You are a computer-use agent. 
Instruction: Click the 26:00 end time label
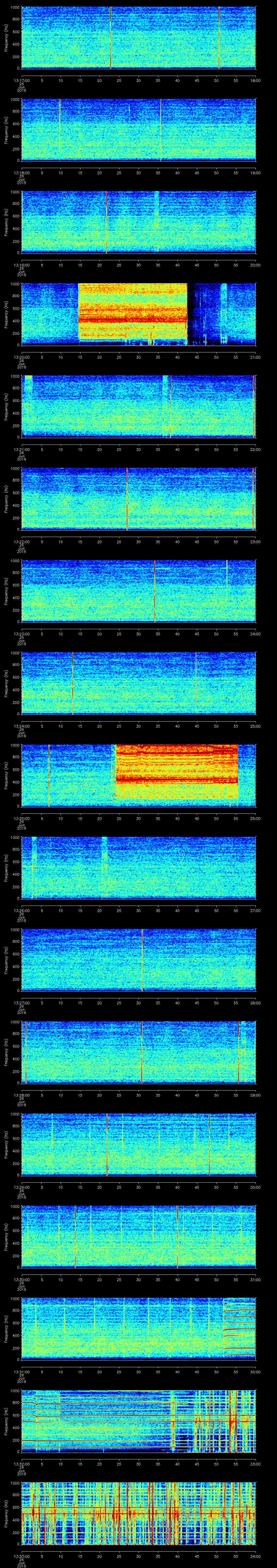click(x=255, y=818)
